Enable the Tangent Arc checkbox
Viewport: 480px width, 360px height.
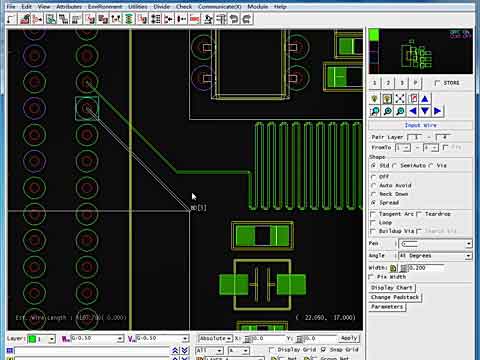373,214
